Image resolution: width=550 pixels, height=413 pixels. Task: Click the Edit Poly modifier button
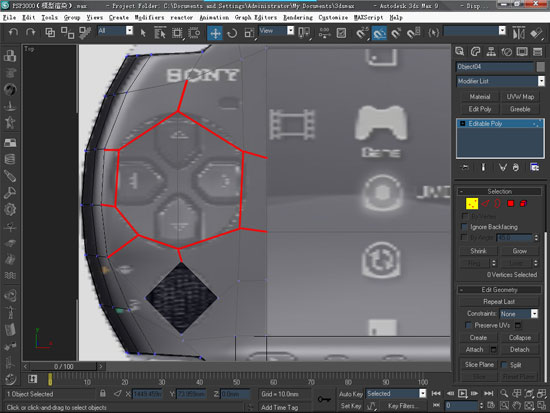[479, 109]
